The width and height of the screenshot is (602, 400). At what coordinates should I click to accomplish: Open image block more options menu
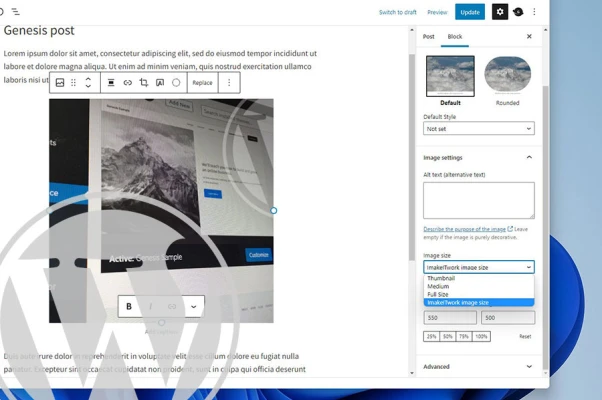coord(229,83)
